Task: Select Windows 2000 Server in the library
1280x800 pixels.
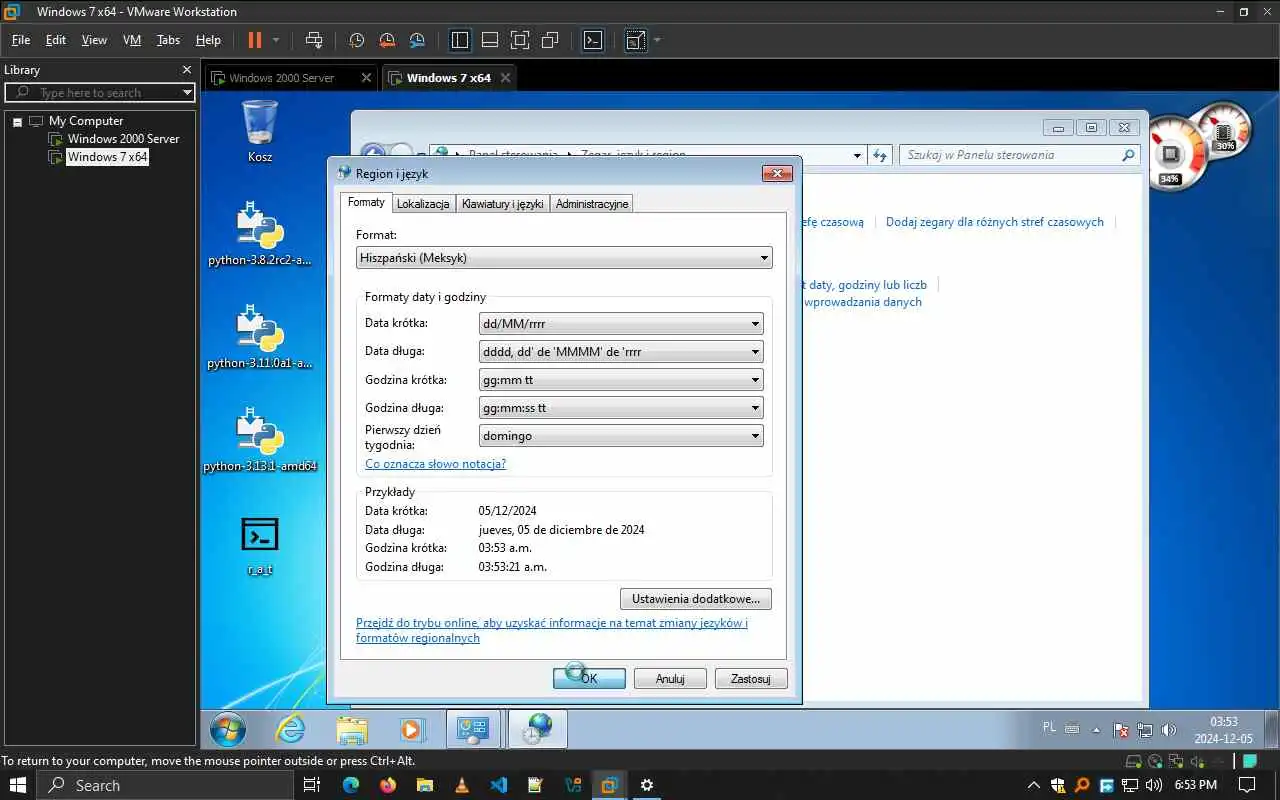Action: (x=123, y=139)
